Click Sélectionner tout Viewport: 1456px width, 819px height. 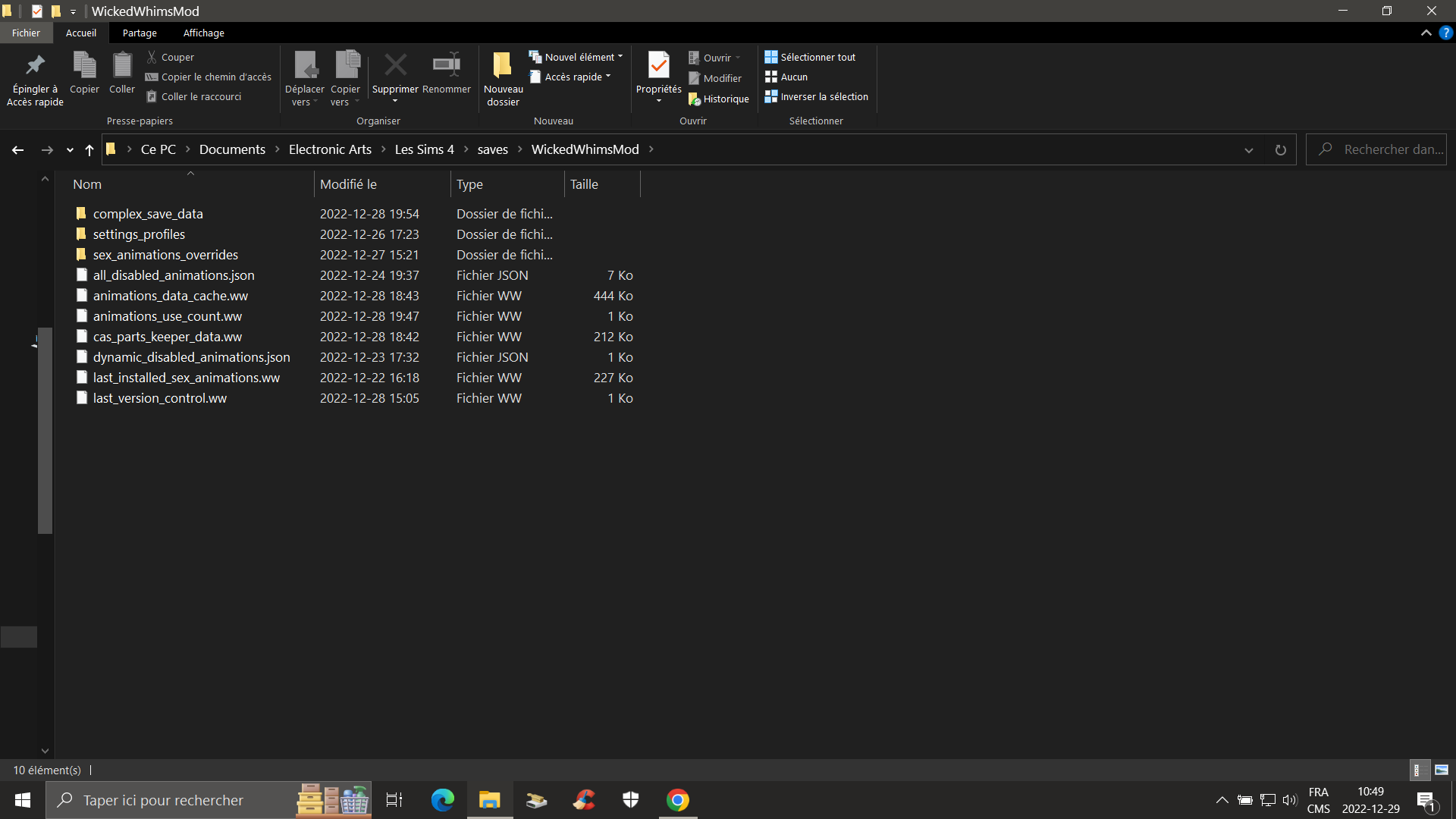[810, 57]
